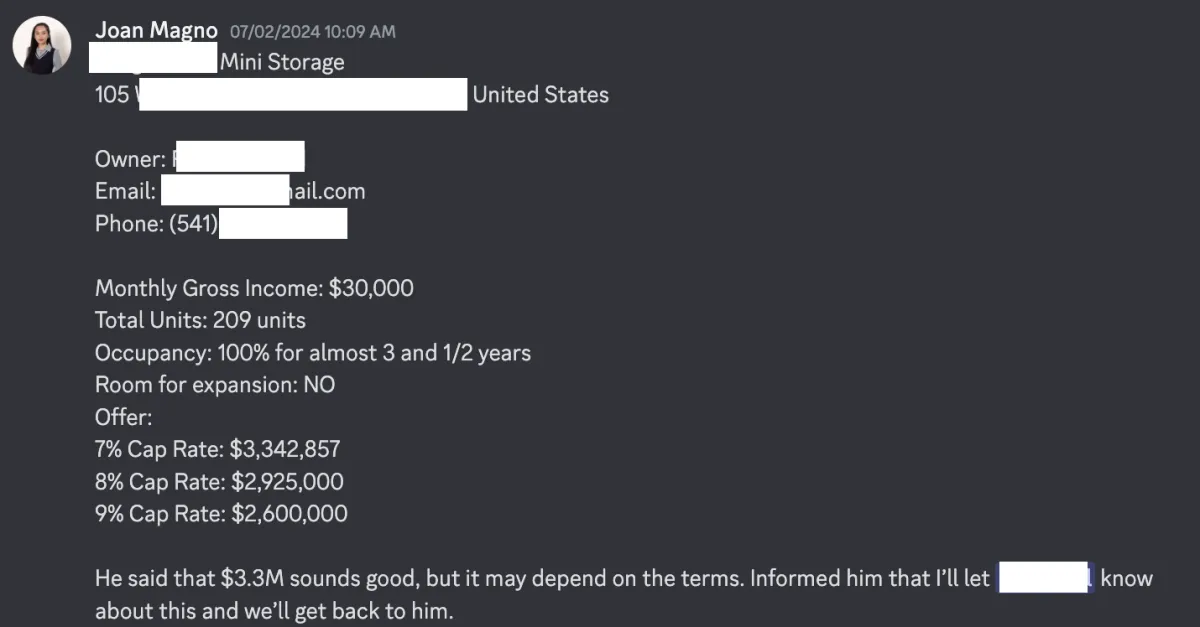
Task: Click the Total Units: 209 units line
Action: click(200, 321)
